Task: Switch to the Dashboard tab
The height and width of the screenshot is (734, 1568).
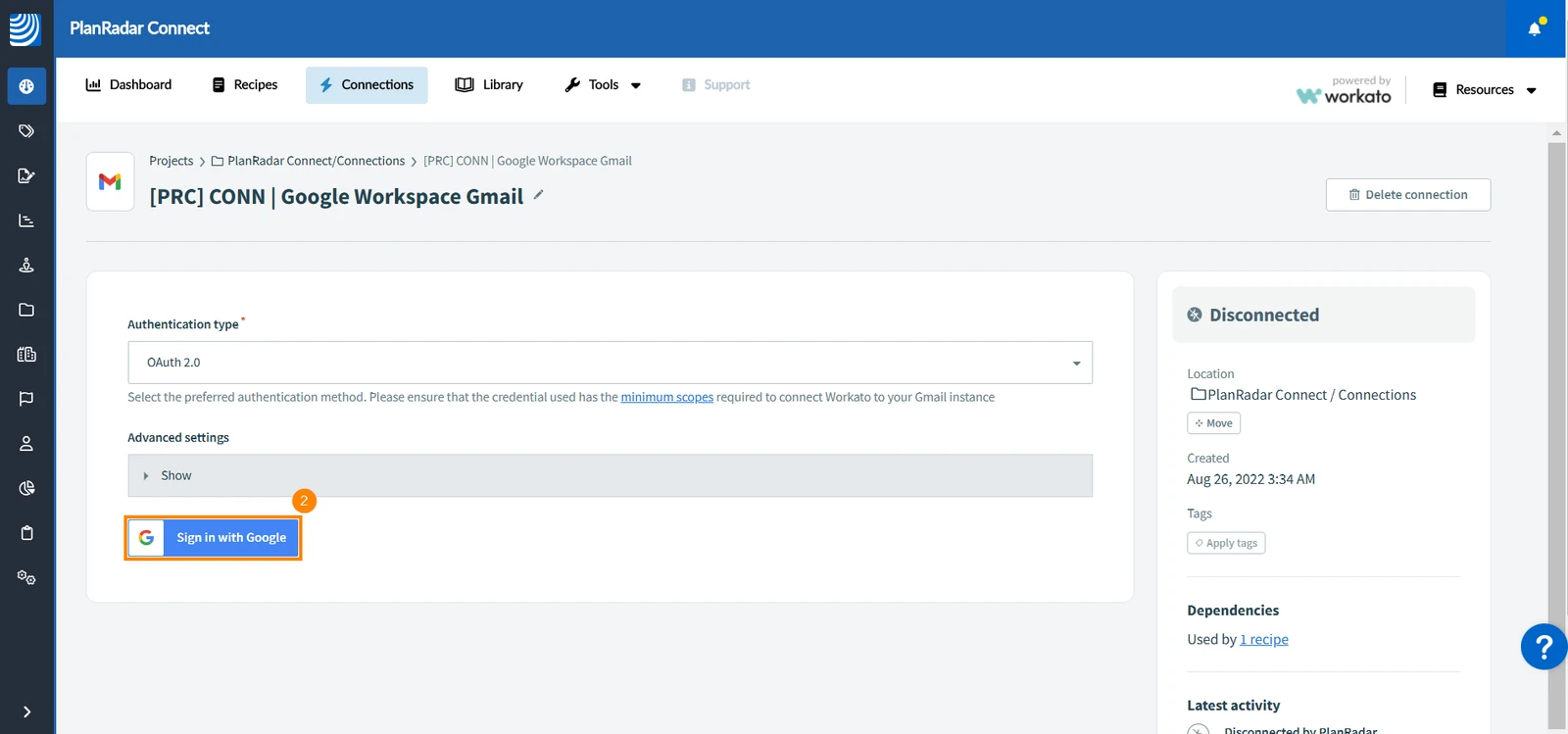Action: [128, 85]
